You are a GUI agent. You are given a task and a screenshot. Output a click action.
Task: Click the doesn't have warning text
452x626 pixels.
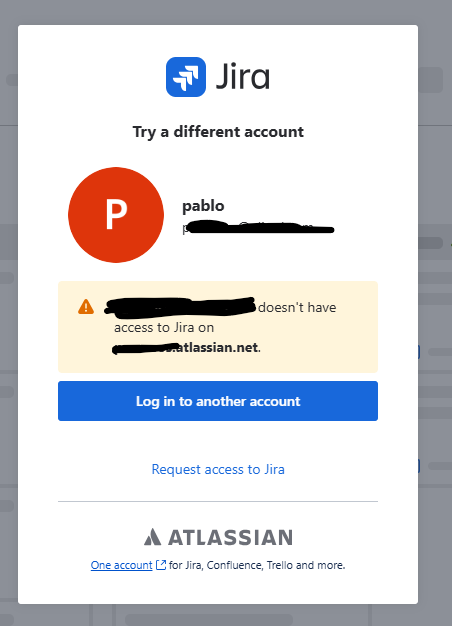297,307
